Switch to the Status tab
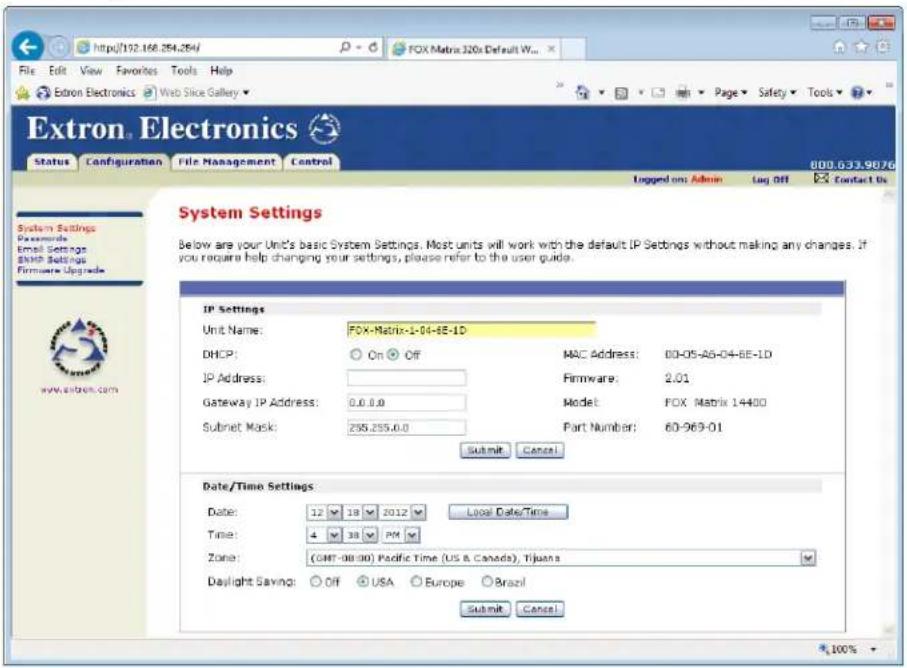This screenshot has width=907, height=668. [51, 162]
